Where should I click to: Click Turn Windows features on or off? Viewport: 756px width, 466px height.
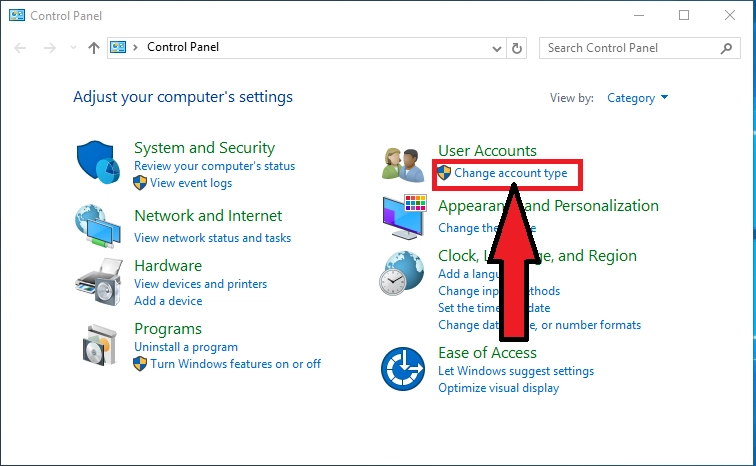[235, 364]
